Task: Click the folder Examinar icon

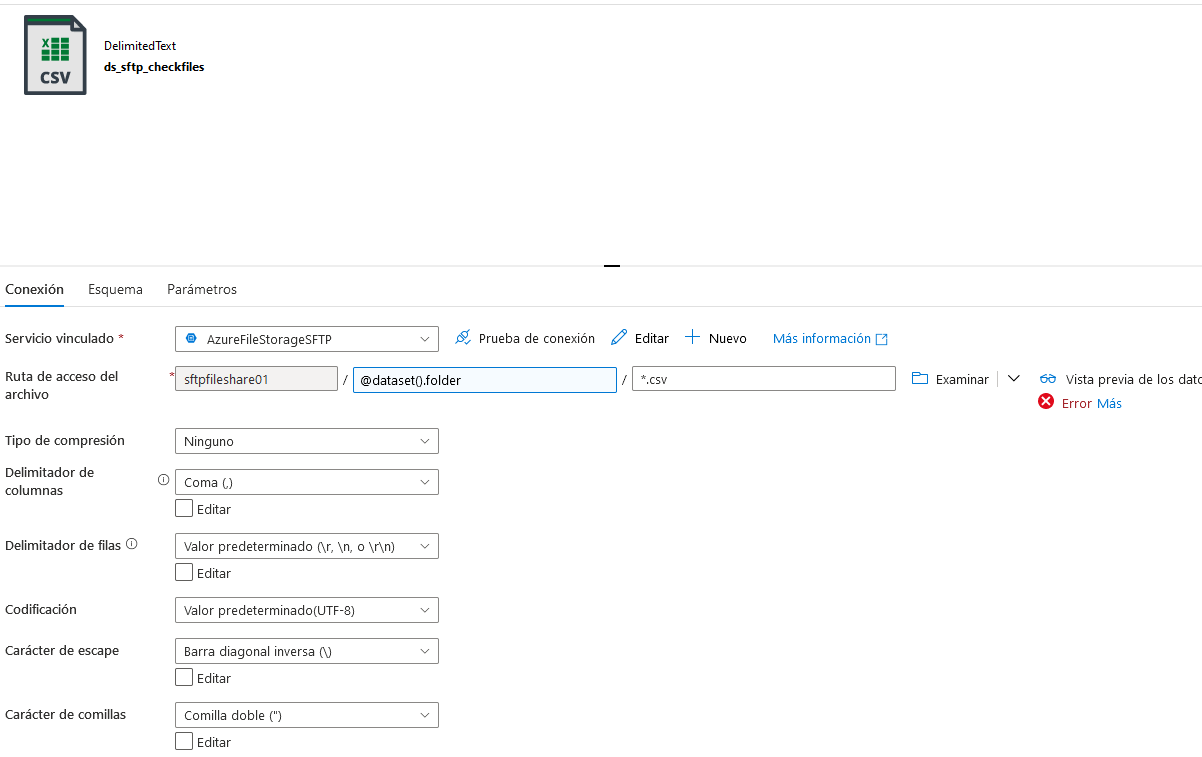Action: [920, 379]
